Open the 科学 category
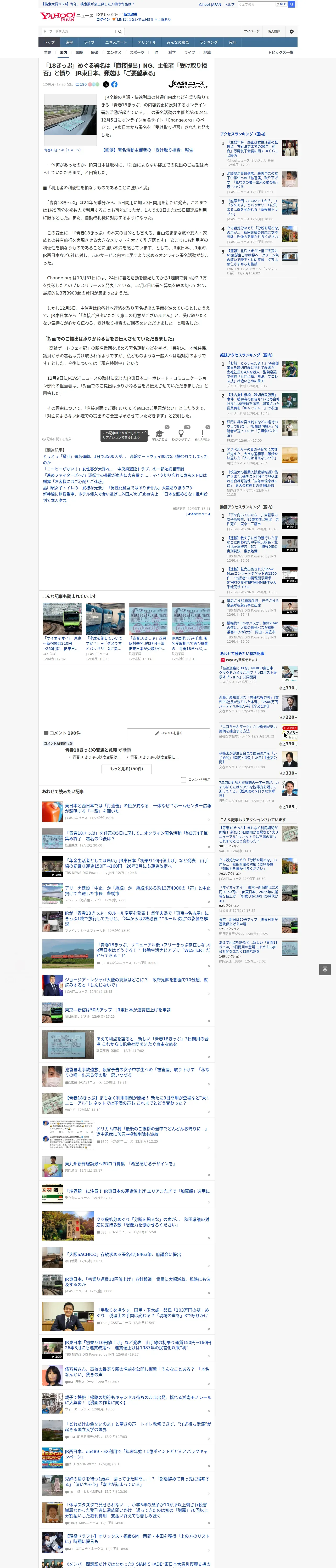The height and width of the screenshot is (1568, 336). coord(172,52)
